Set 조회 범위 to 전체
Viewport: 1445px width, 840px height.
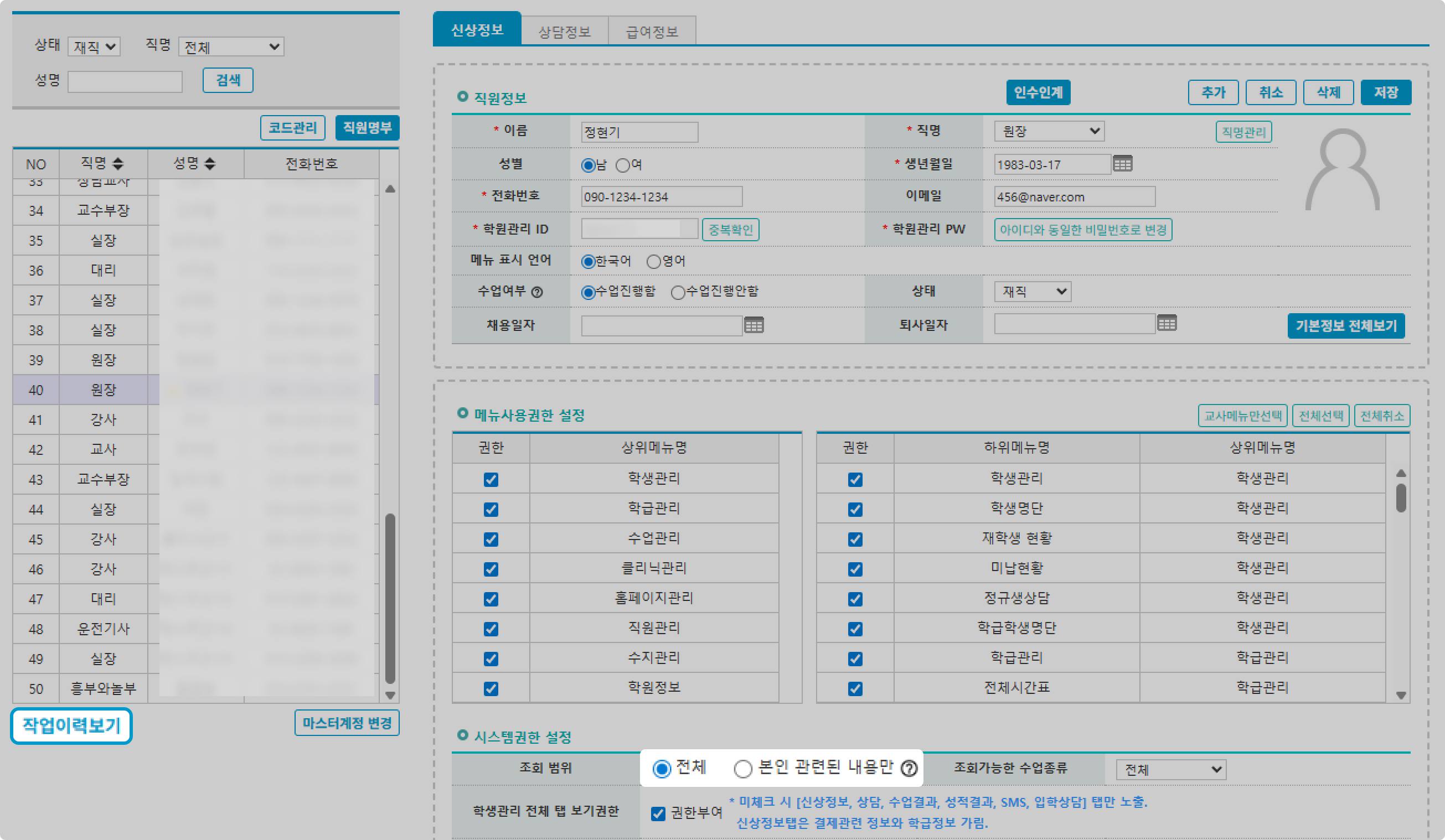[662, 769]
